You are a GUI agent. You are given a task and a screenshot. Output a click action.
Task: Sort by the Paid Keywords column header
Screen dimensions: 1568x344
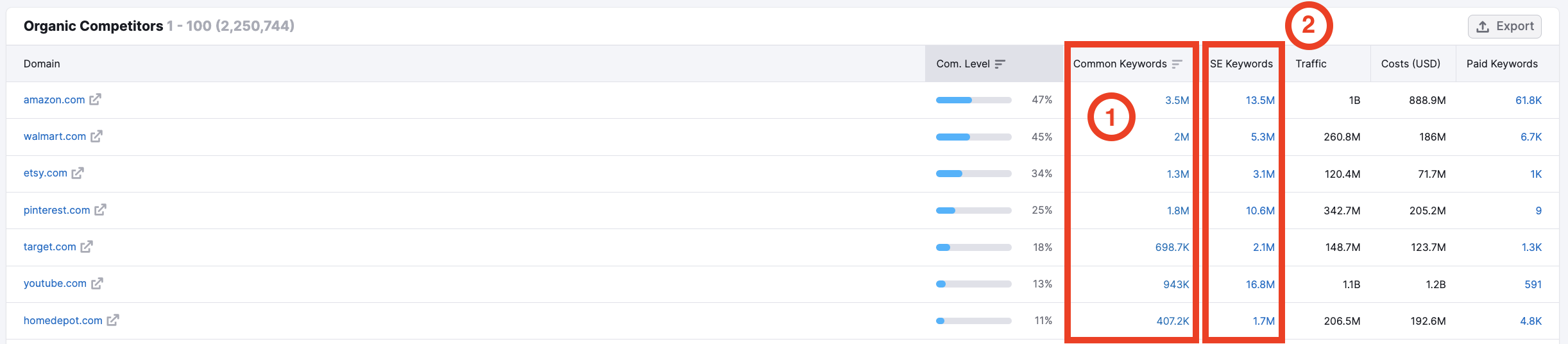coord(1502,64)
